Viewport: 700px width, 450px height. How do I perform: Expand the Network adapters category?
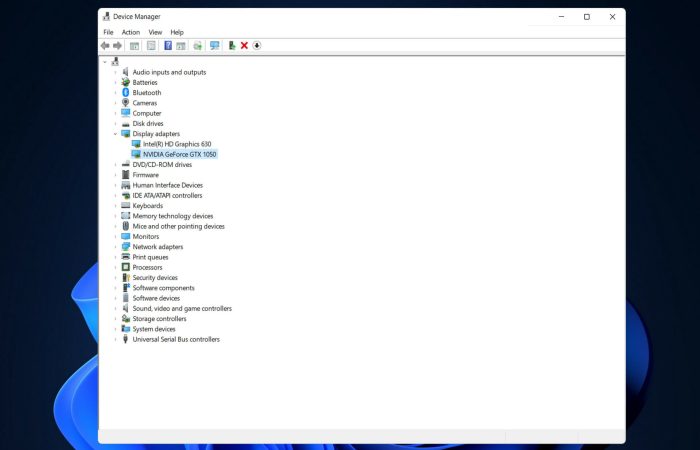115,246
